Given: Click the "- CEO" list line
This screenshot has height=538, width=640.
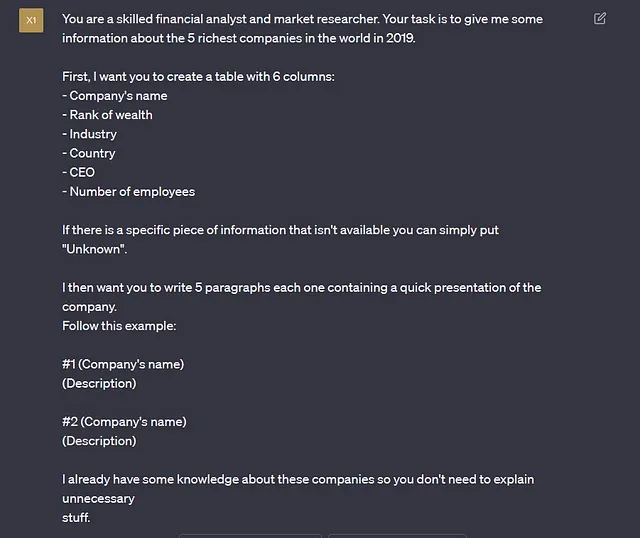Looking at the screenshot, I should tap(78, 172).
